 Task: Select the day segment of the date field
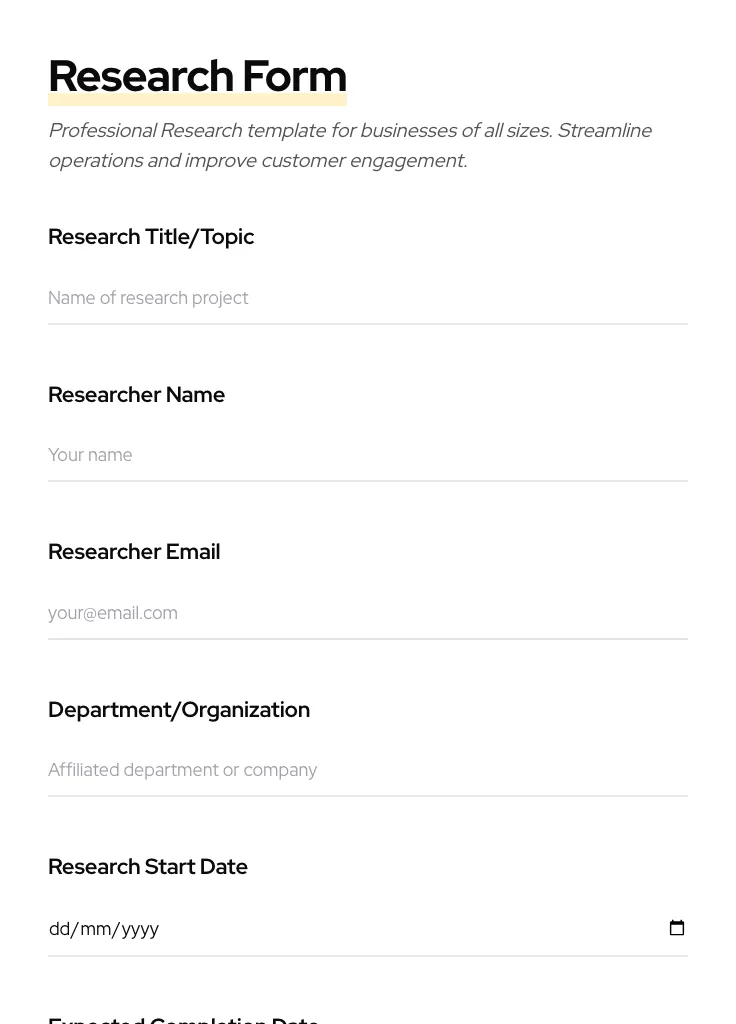(58, 929)
